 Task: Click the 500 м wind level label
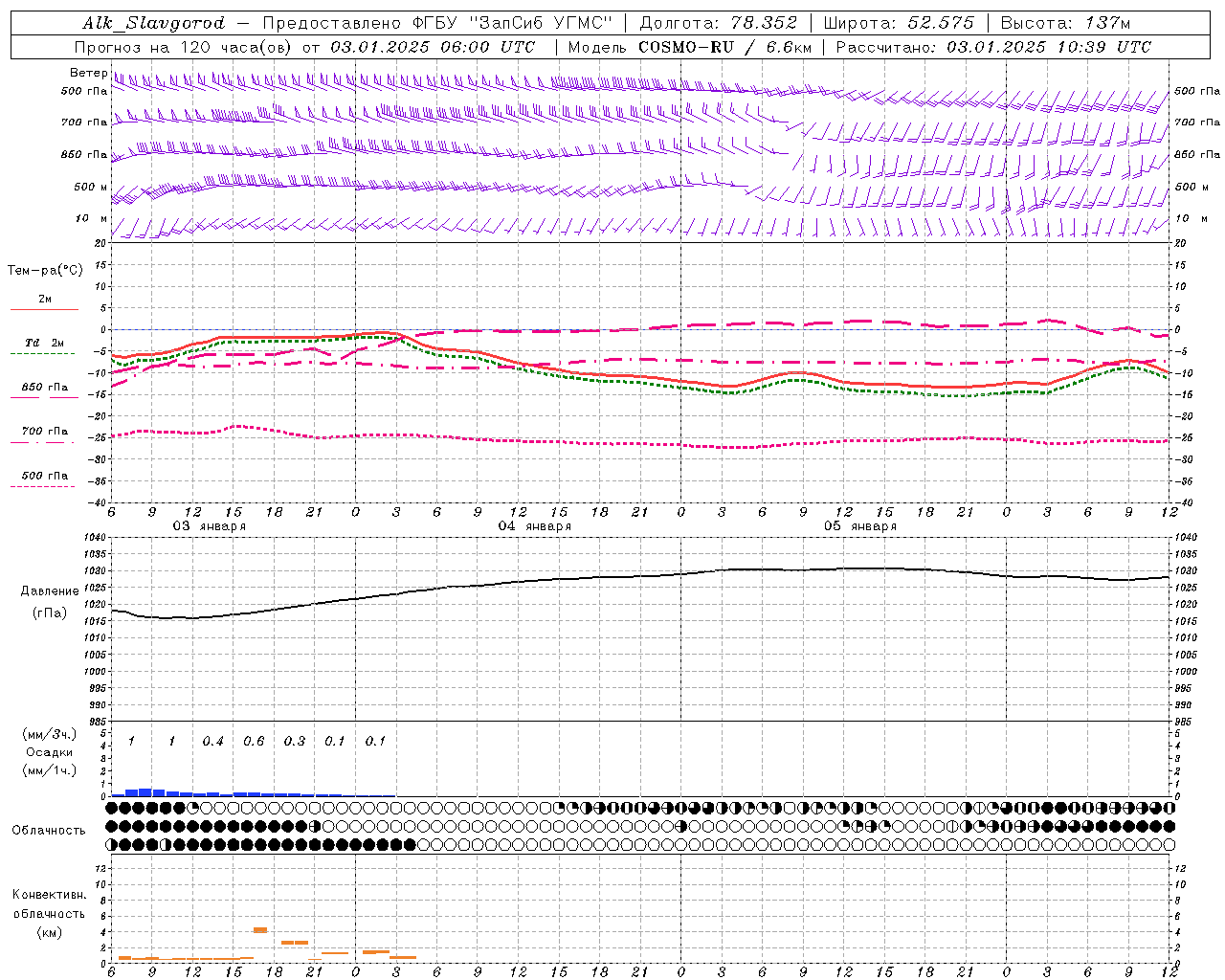pos(84,187)
